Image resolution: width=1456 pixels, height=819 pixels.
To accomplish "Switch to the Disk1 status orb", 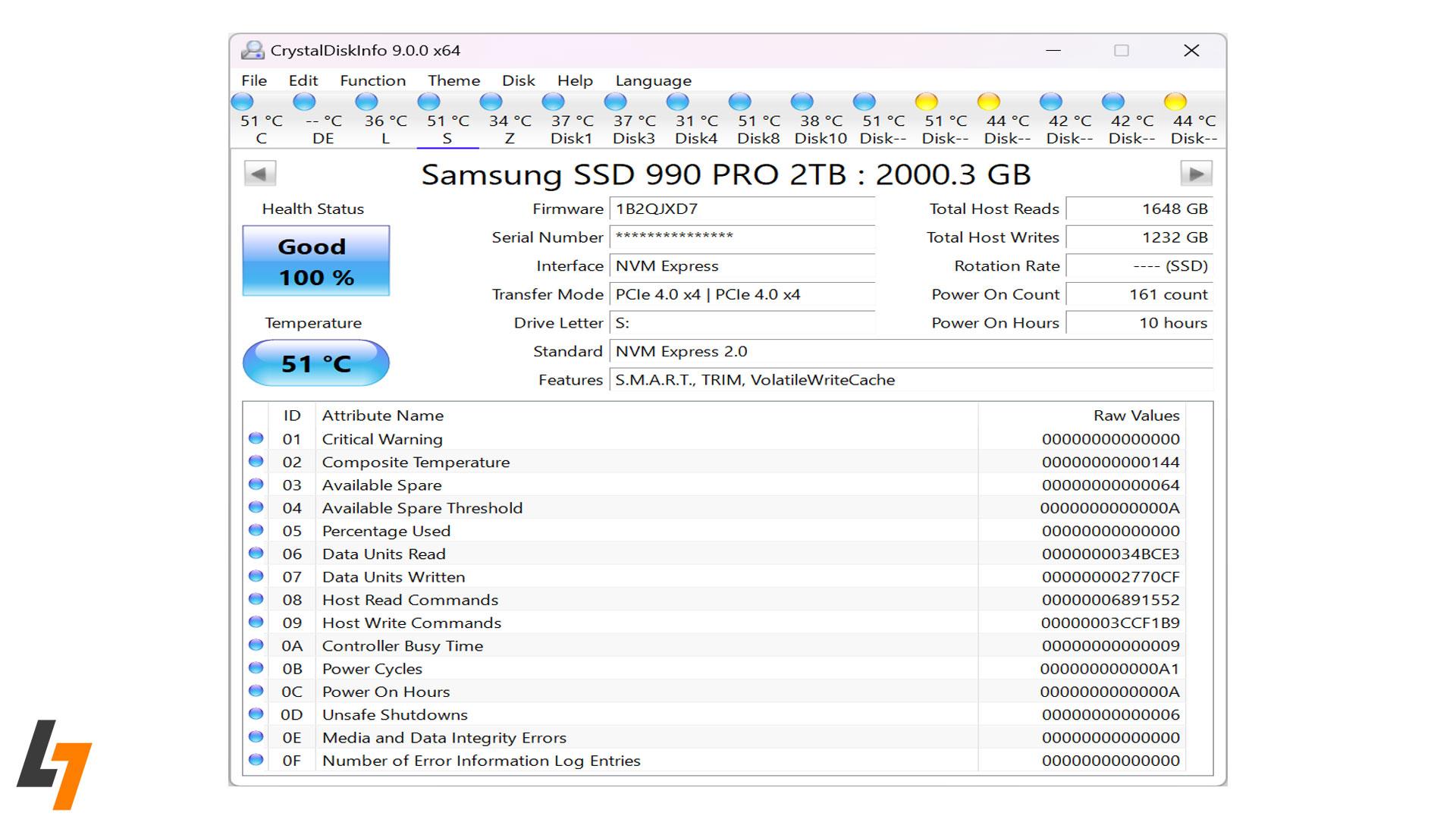I will click(553, 102).
